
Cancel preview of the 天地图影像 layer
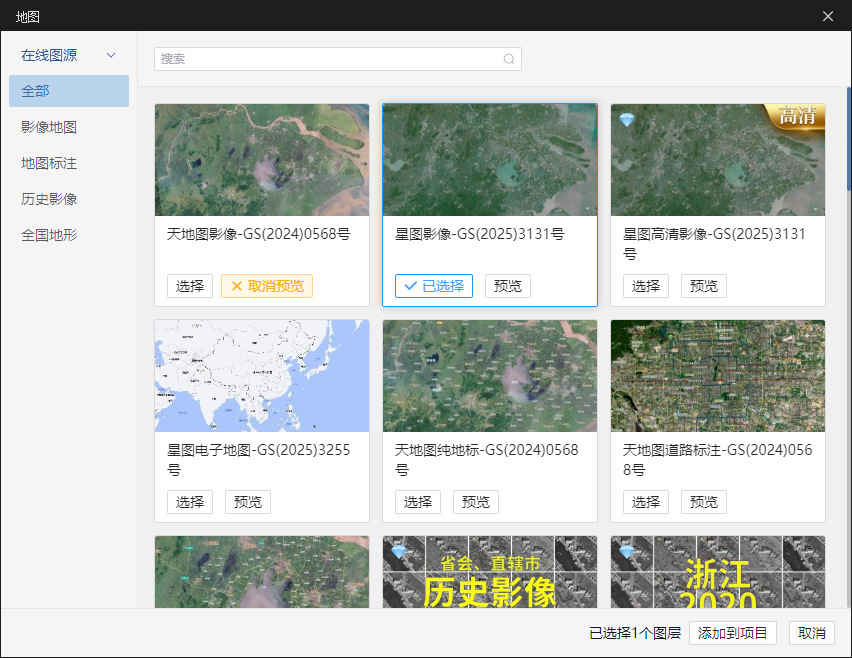coord(266,286)
